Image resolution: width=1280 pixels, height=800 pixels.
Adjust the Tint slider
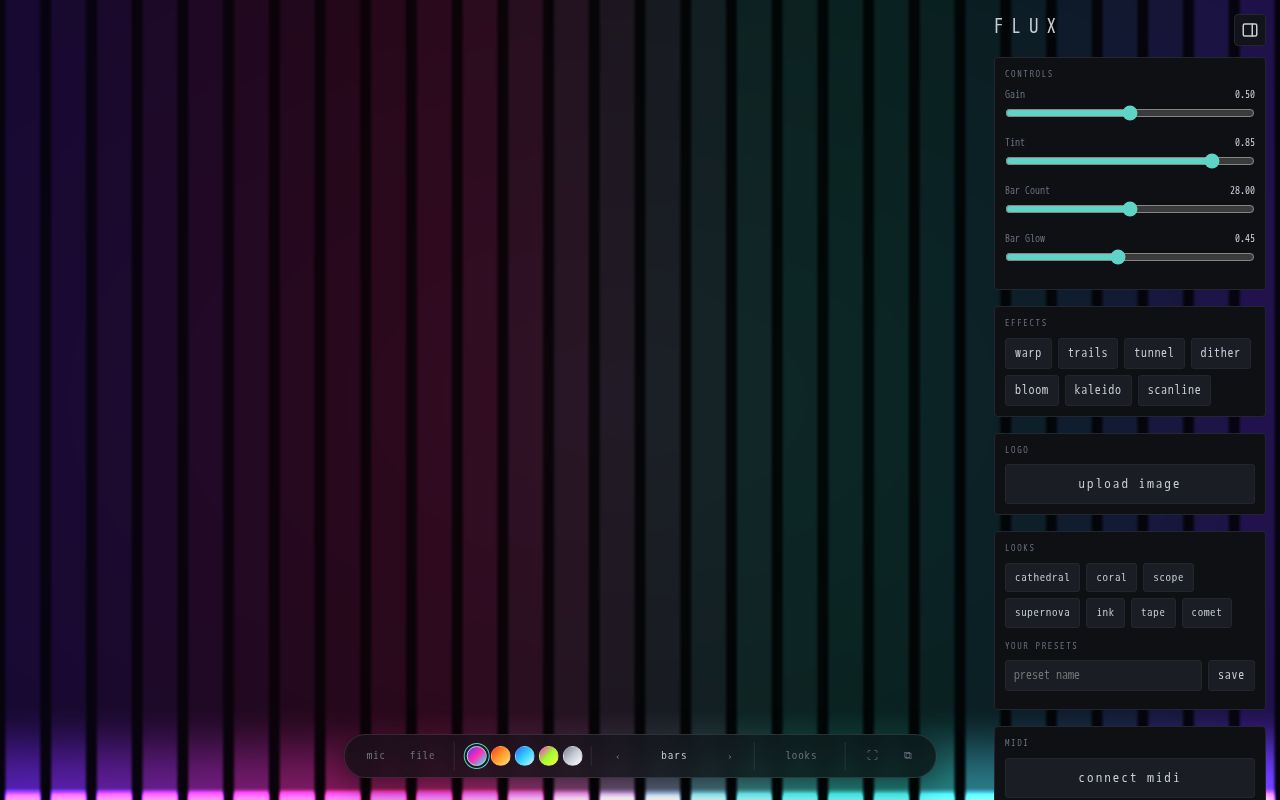tap(1130, 161)
